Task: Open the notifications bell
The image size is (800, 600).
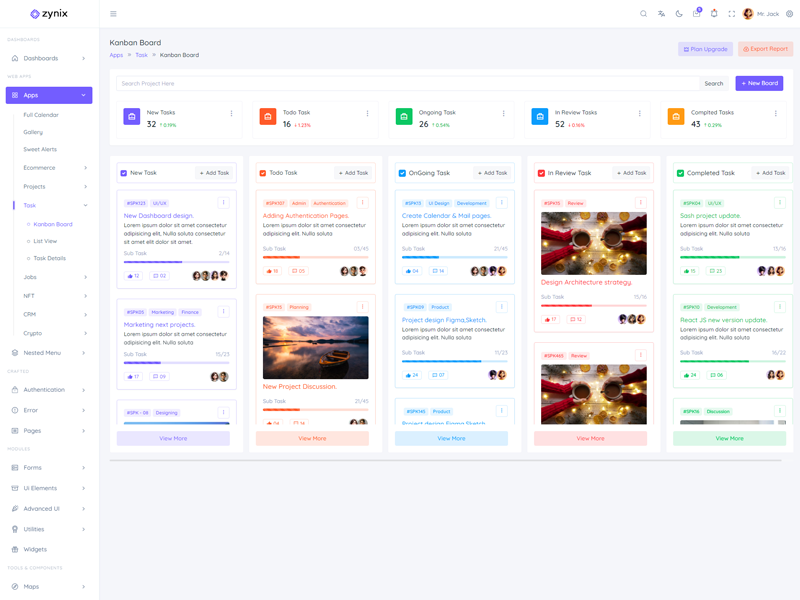Action: 714,14
